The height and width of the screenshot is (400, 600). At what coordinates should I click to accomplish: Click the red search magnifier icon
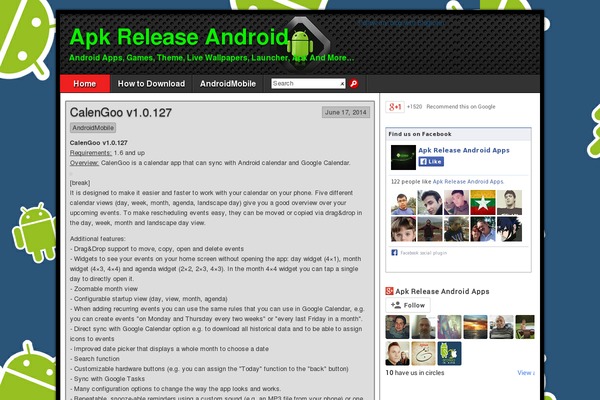point(354,83)
